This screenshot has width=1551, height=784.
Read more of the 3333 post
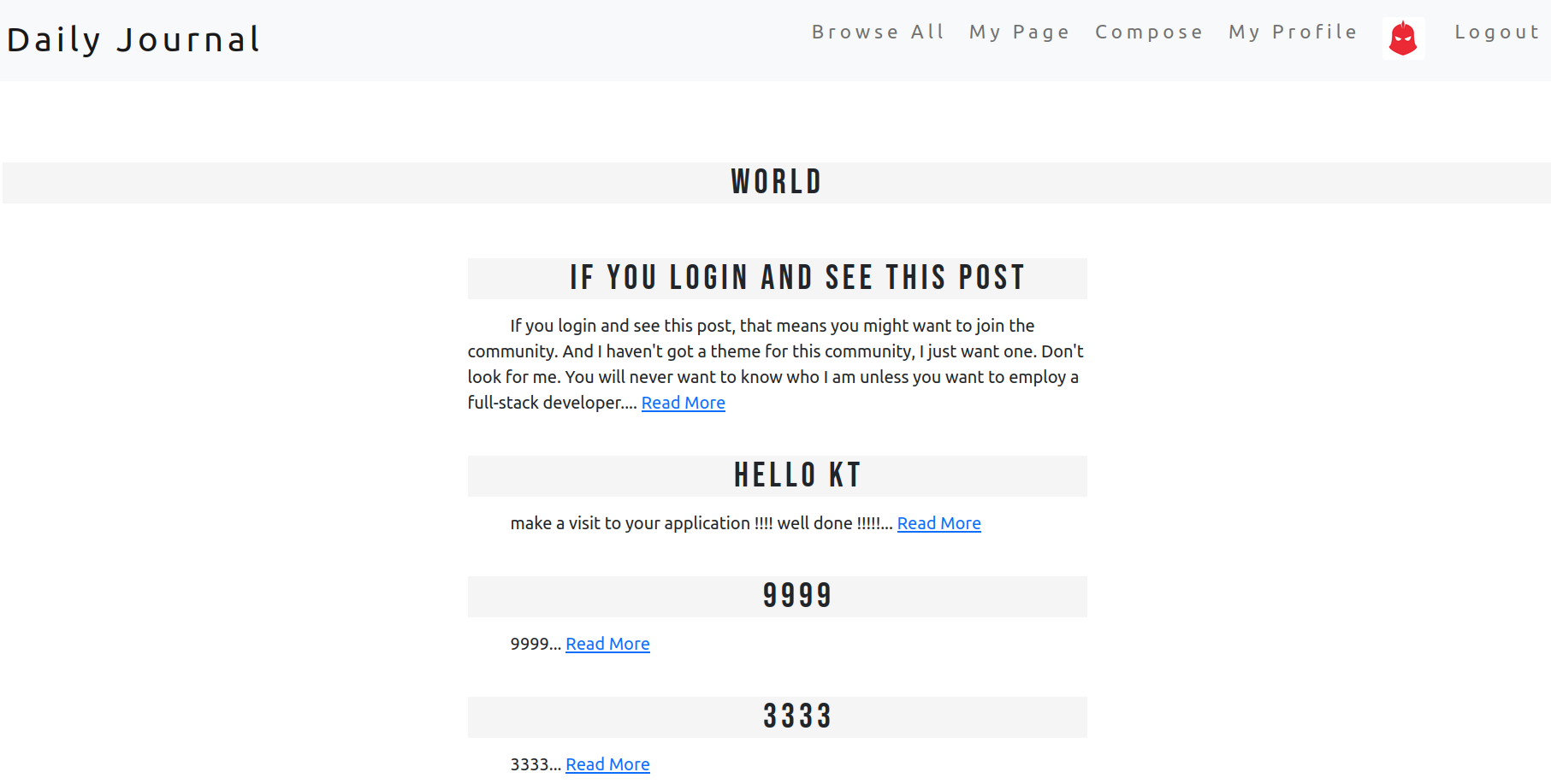pyautogui.click(x=607, y=764)
